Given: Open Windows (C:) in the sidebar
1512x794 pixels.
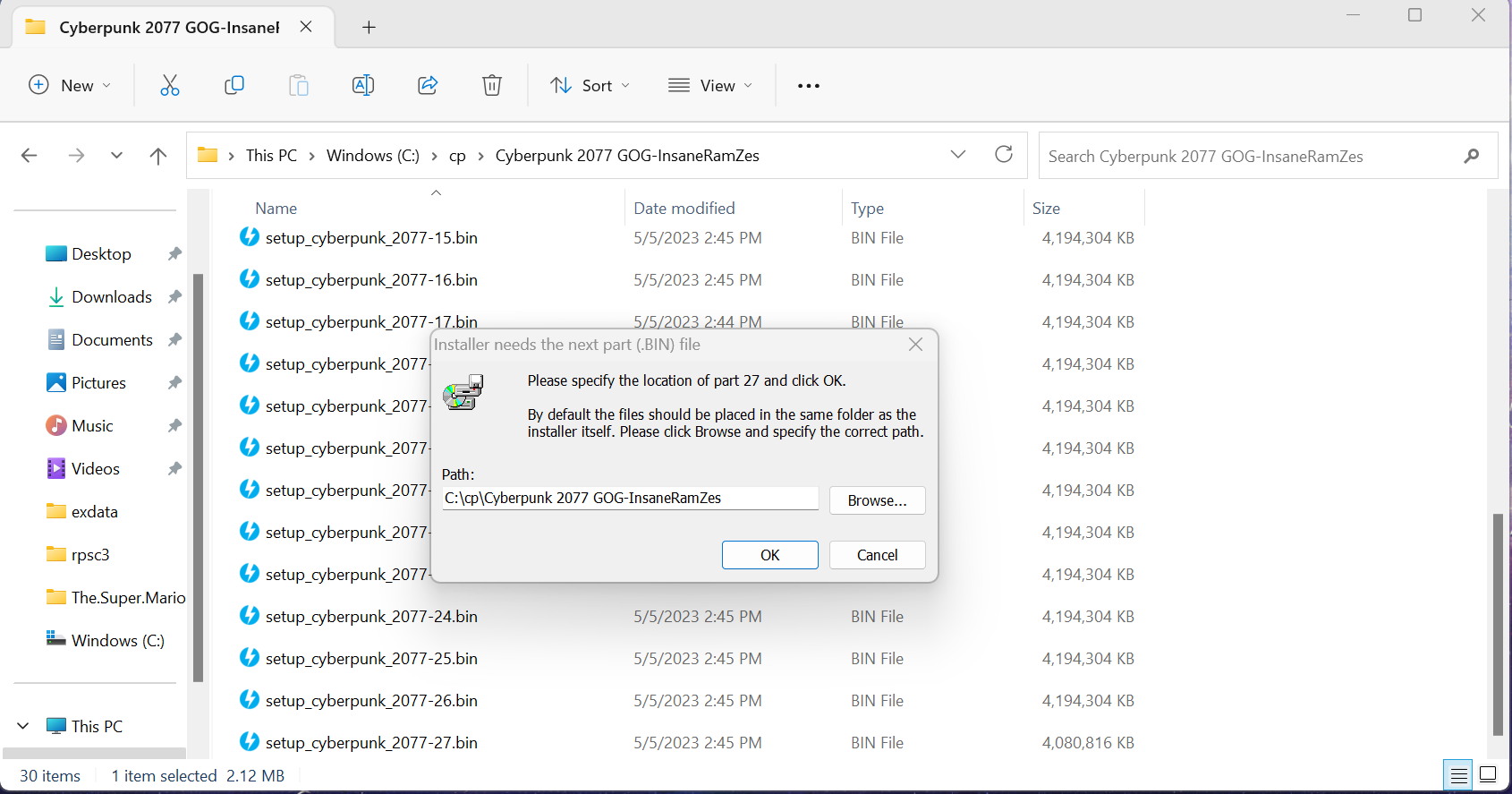Looking at the screenshot, I should [x=117, y=641].
